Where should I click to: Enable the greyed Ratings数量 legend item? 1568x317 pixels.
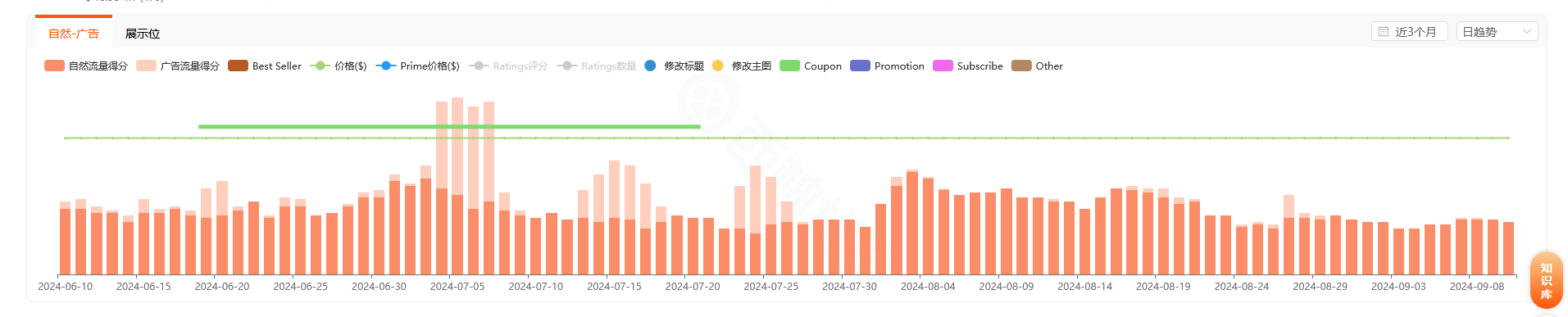597,66
